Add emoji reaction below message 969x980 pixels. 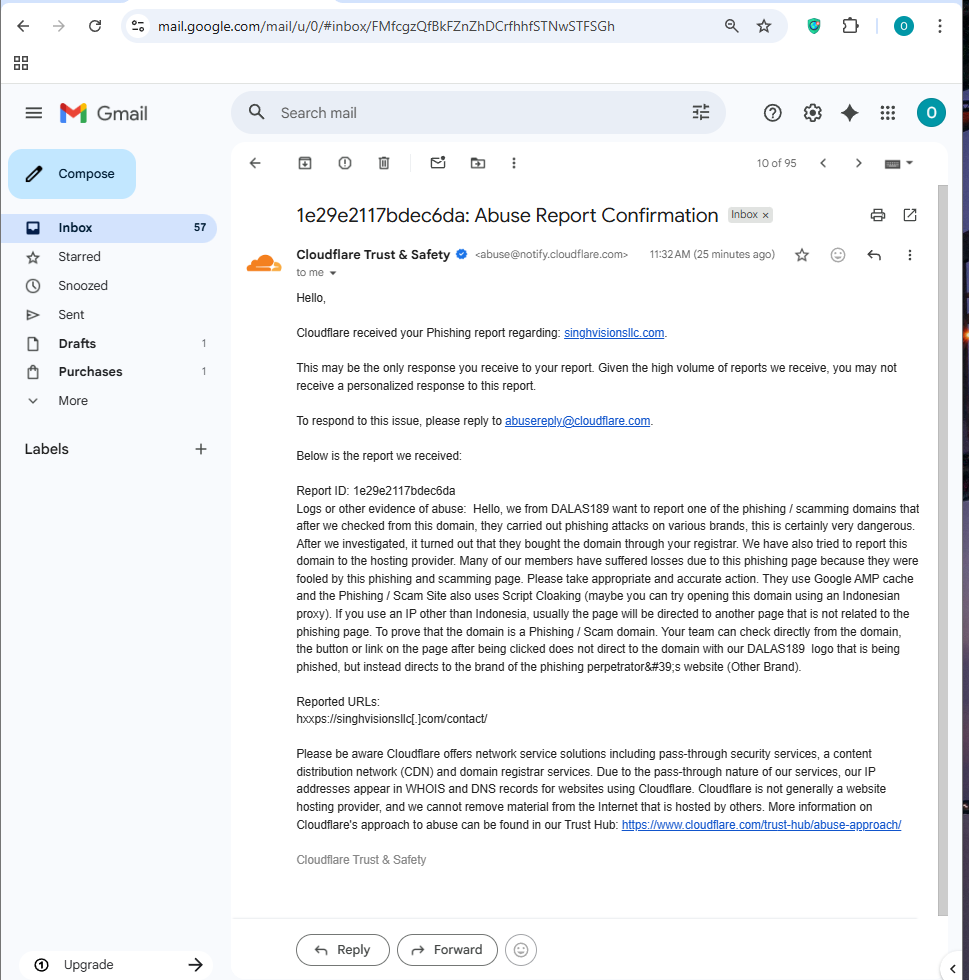pyautogui.click(x=521, y=950)
